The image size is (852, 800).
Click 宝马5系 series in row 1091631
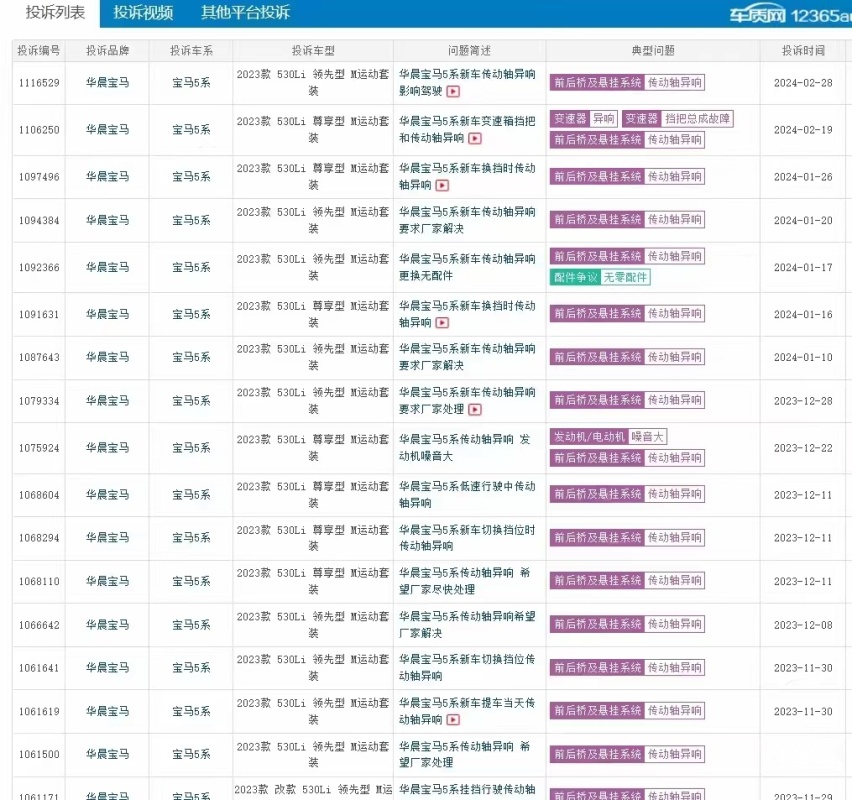(191, 314)
